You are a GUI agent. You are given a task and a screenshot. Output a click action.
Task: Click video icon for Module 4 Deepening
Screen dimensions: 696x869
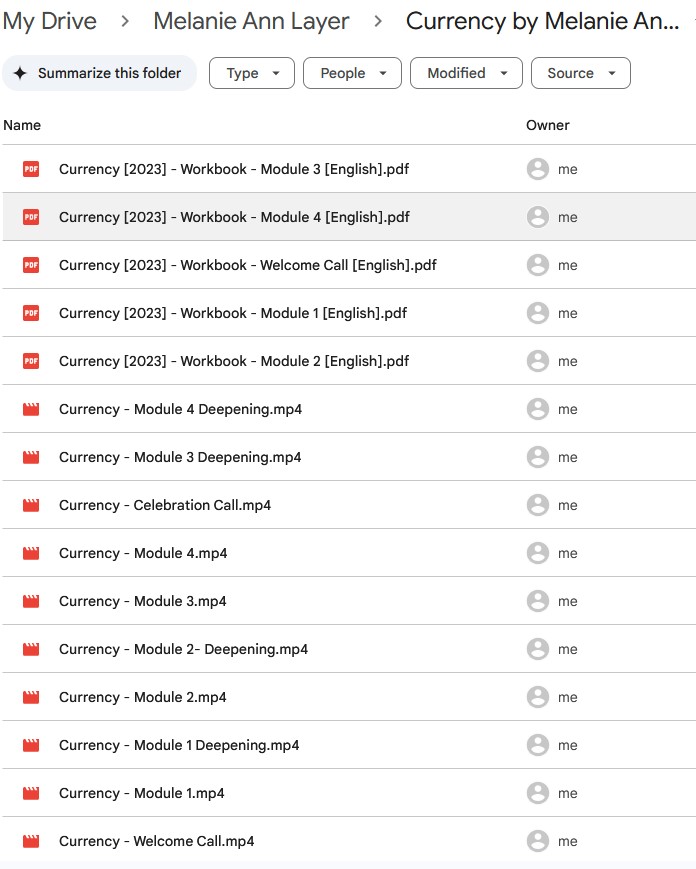click(31, 409)
